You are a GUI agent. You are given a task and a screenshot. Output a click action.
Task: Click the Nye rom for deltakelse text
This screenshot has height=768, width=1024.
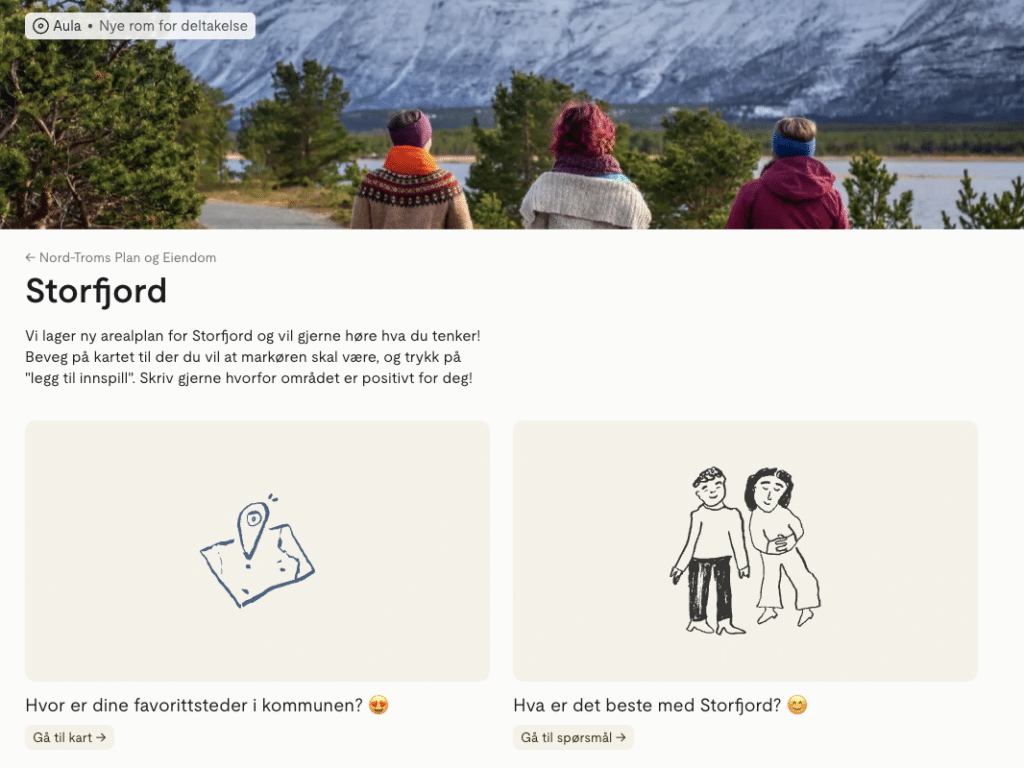coord(173,26)
